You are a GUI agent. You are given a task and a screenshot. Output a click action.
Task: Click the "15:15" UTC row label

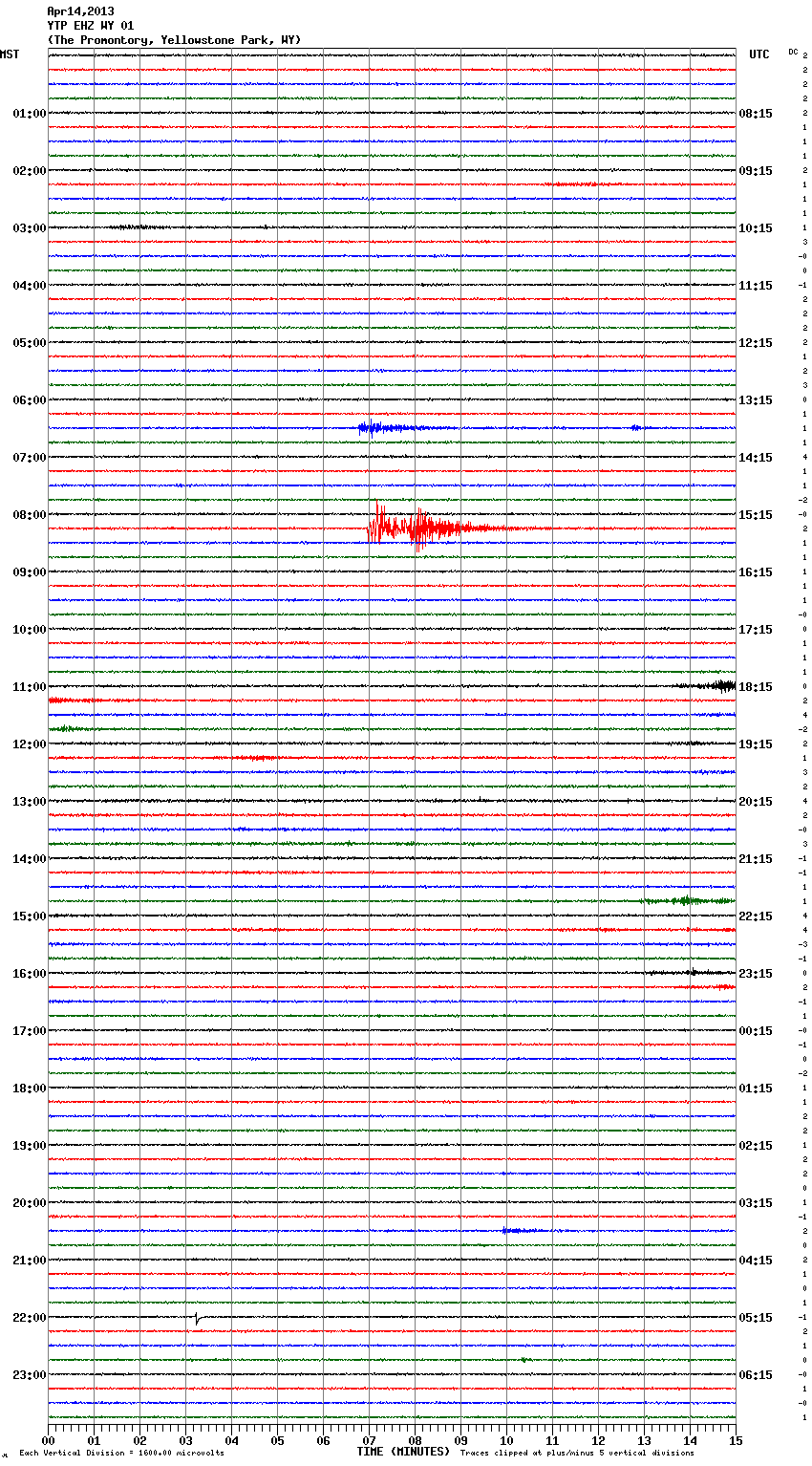coord(756,515)
